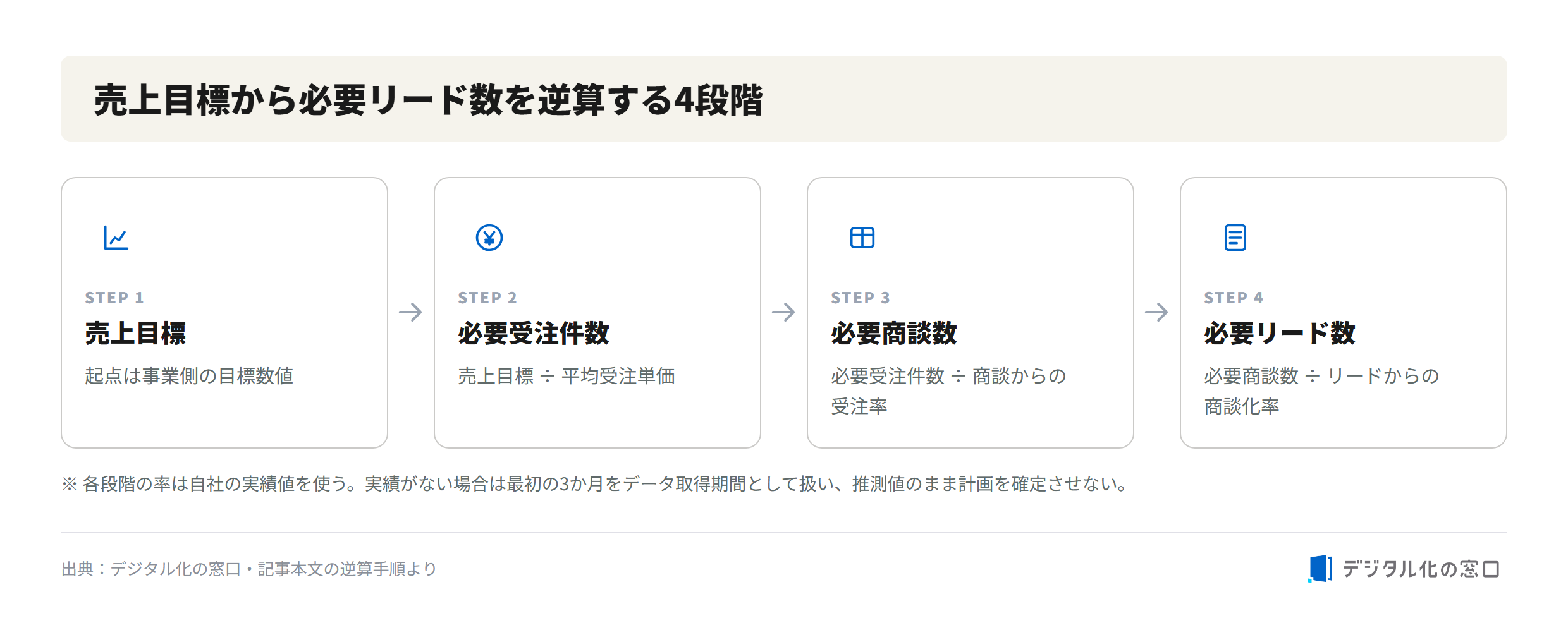The width and height of the screenshot is (1568, 642).
Task: Click the blue デジタル化の窓口 logo icon
Action: point(1320,569)
